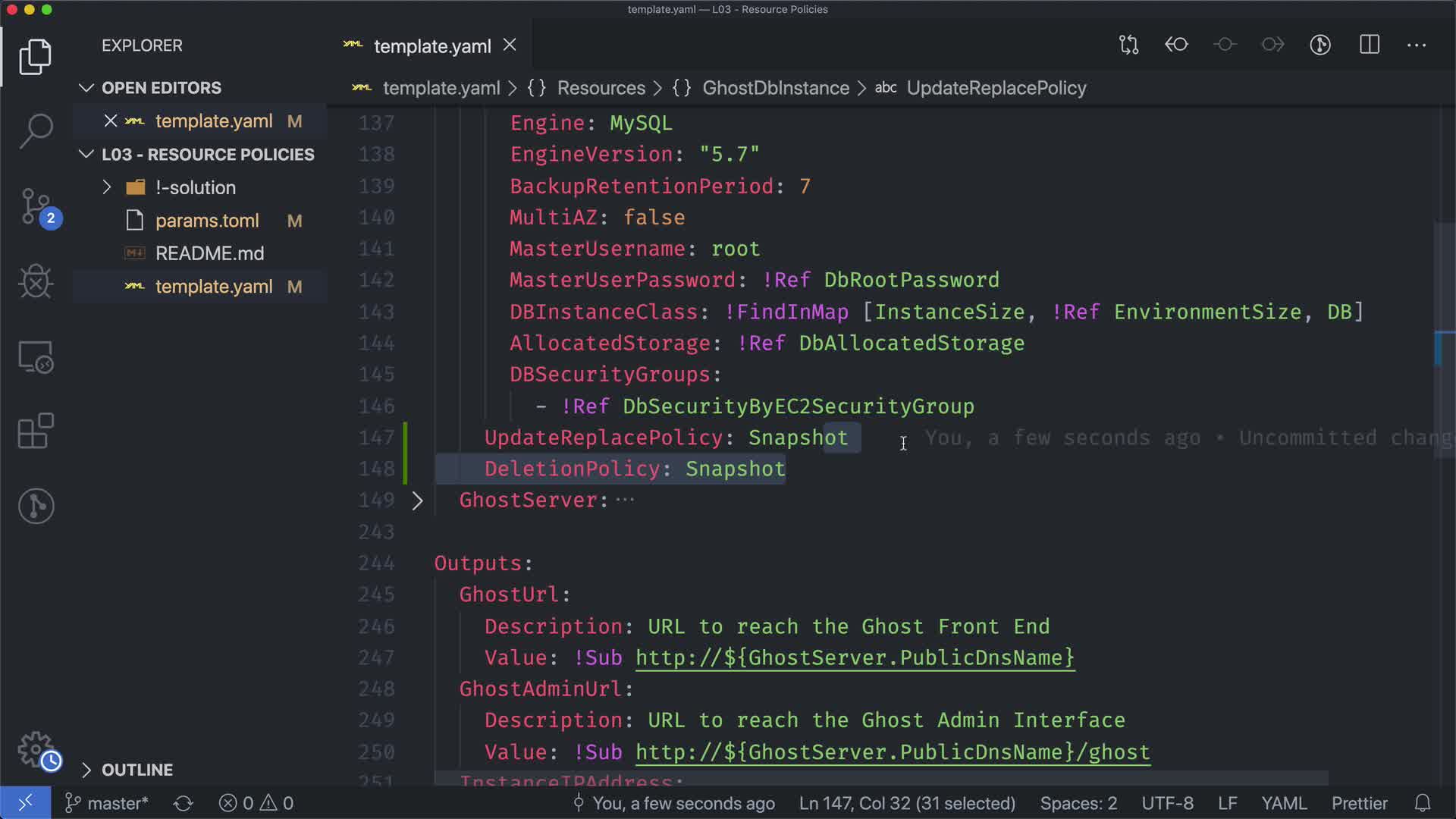Open the Search view in activity bar

click(36, 130)
